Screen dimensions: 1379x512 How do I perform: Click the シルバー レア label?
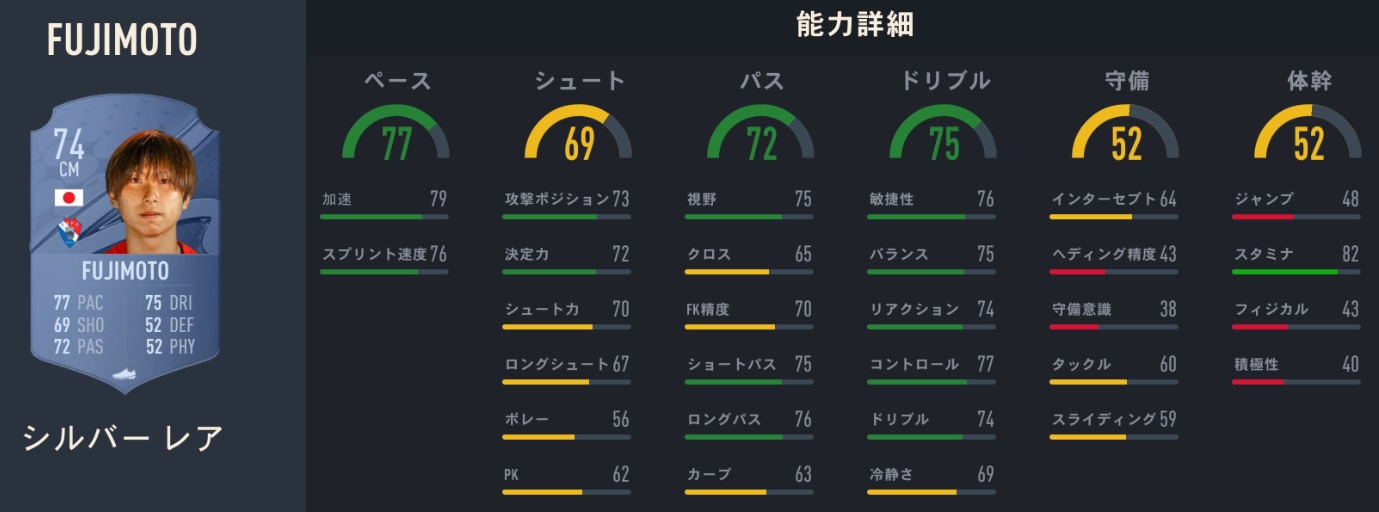pos(123,438)
